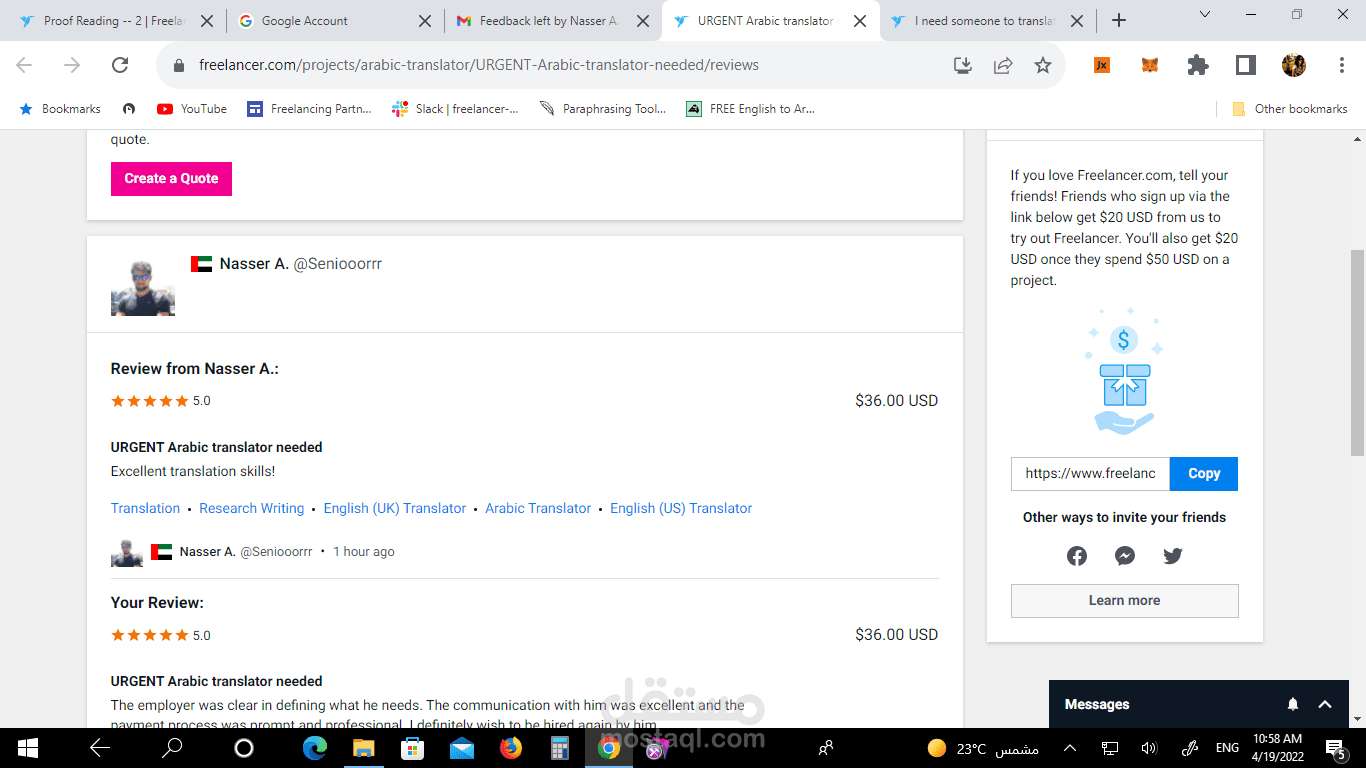Open the Bookmarks bookmark
This screenshot has height=768, width=1366.
(60, 109)
